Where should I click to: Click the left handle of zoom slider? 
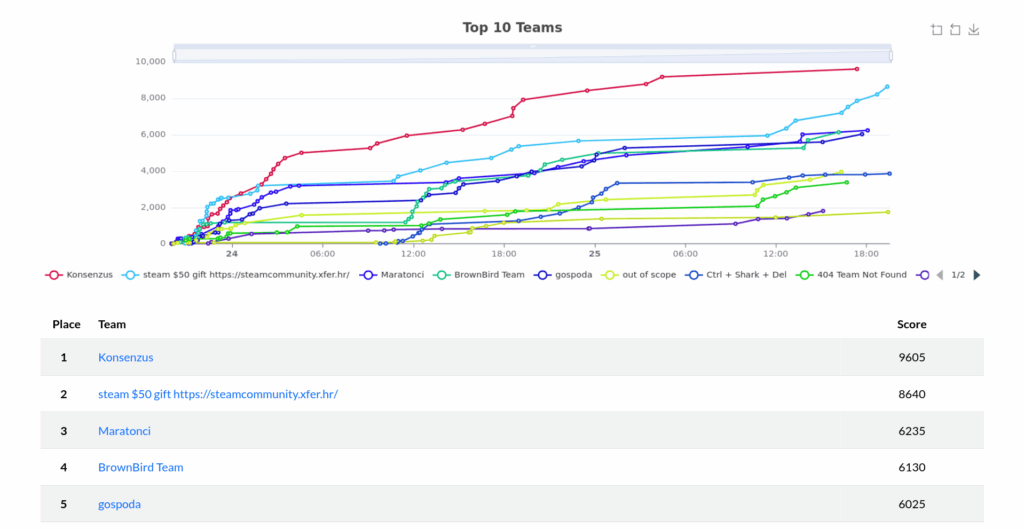174,56
